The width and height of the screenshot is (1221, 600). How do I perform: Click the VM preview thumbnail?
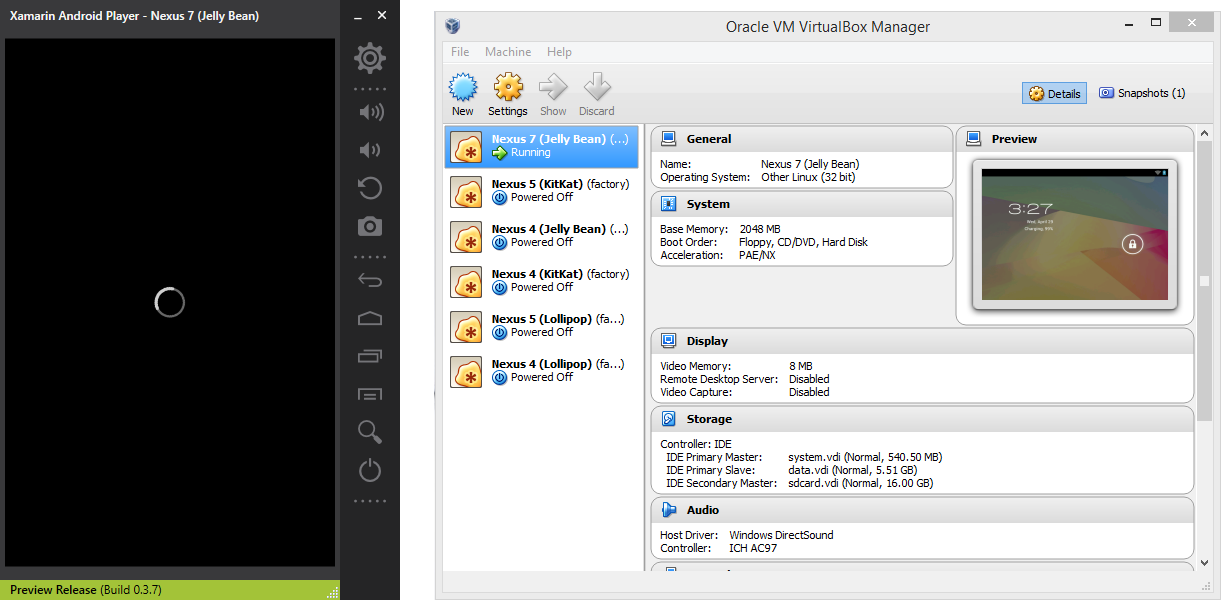click(x=1075, y=234)
